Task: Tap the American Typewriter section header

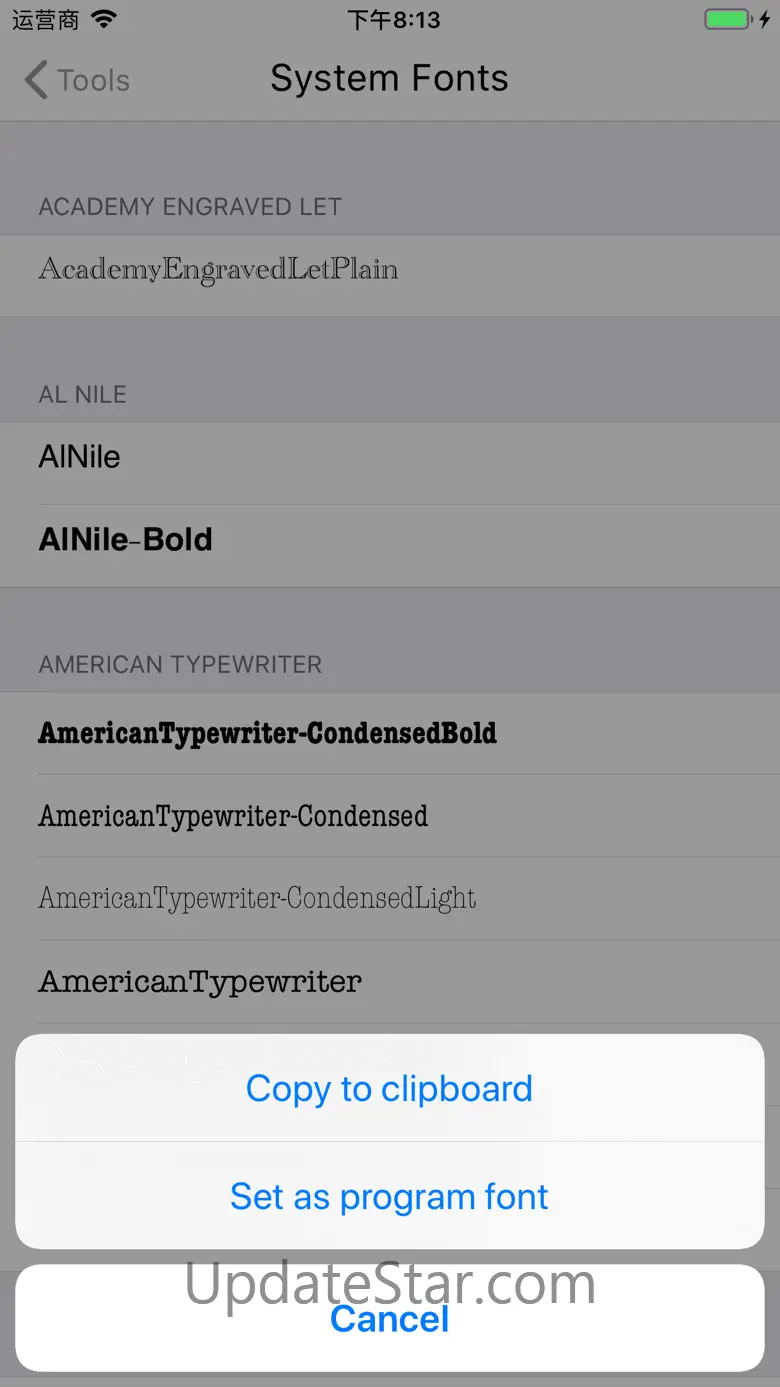Action: pos(180,665)
